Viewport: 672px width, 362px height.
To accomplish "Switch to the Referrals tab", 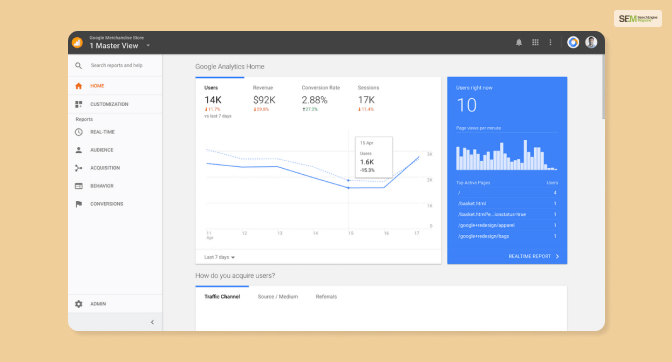I will click(x=326, y=296).
